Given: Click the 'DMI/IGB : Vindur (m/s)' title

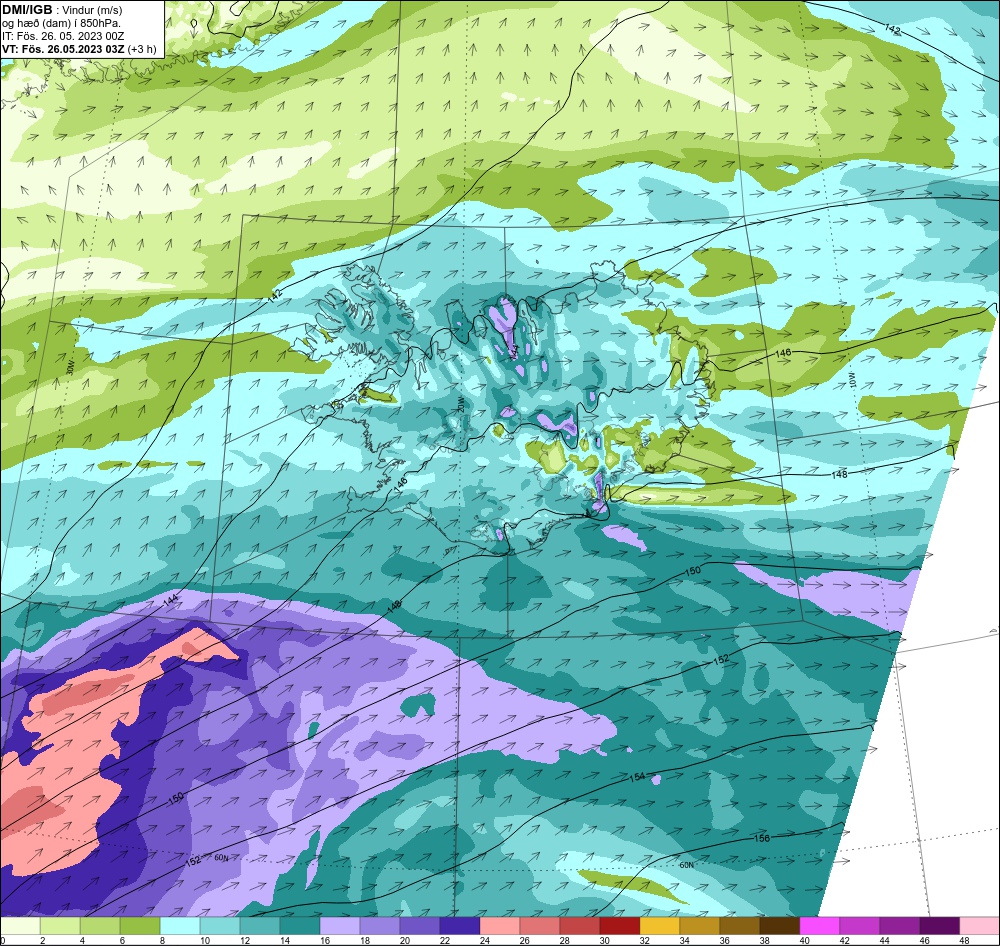Looking at the screenshot, I should click(62, 10).
